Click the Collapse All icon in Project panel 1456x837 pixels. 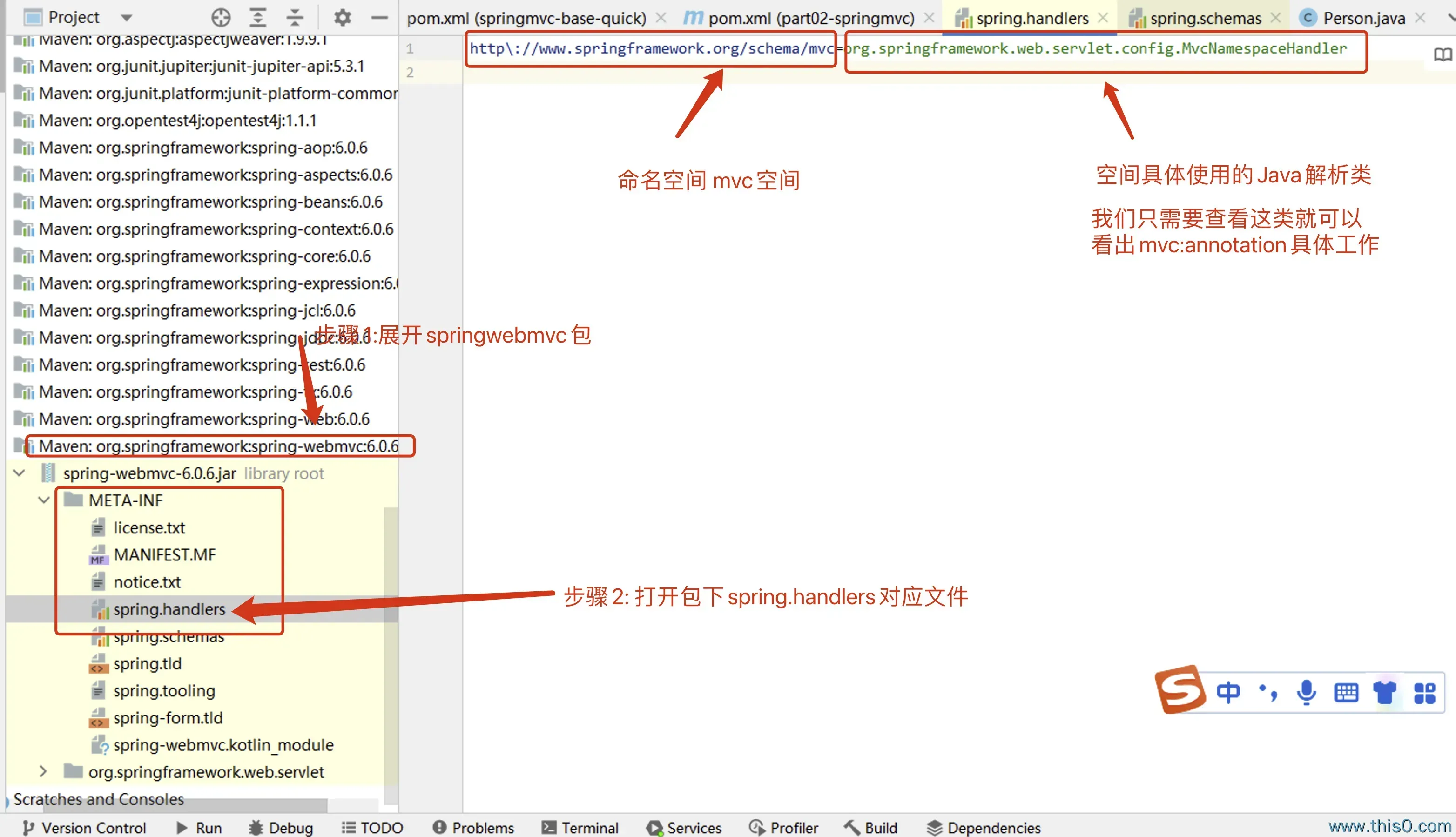(294, 18)
